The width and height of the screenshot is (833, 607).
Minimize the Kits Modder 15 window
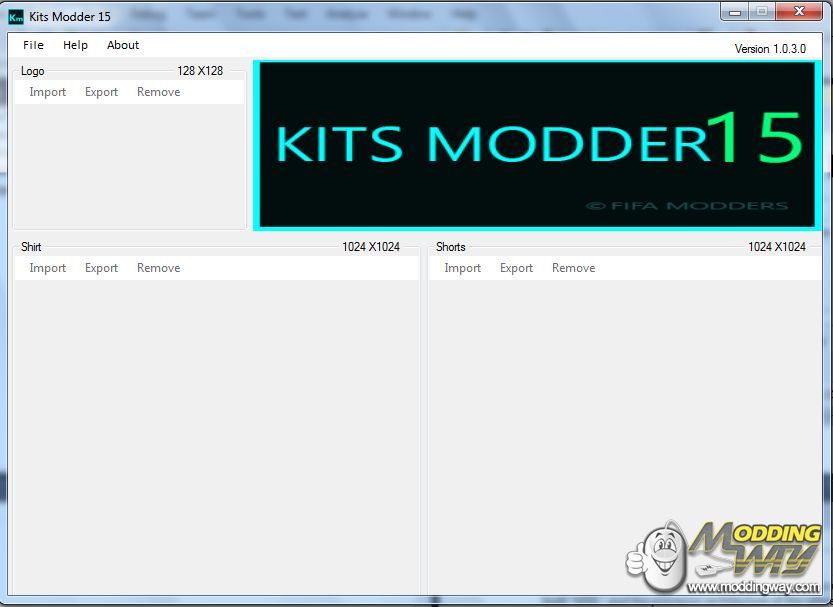point(735,12)
